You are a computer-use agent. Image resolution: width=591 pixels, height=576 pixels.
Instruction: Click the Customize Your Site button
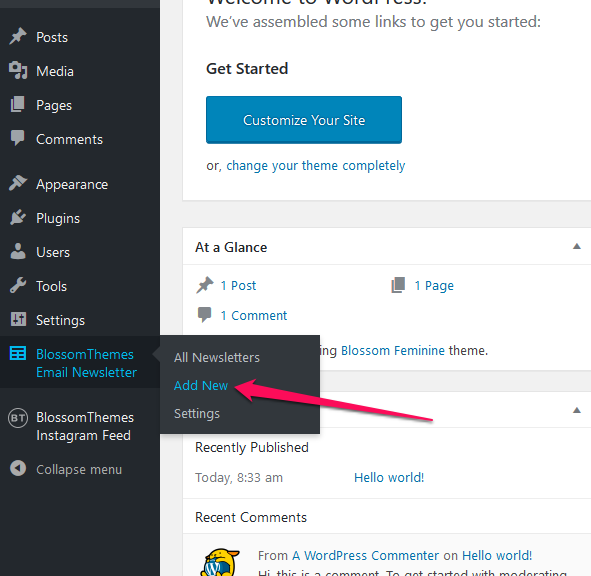coord(304,120)
